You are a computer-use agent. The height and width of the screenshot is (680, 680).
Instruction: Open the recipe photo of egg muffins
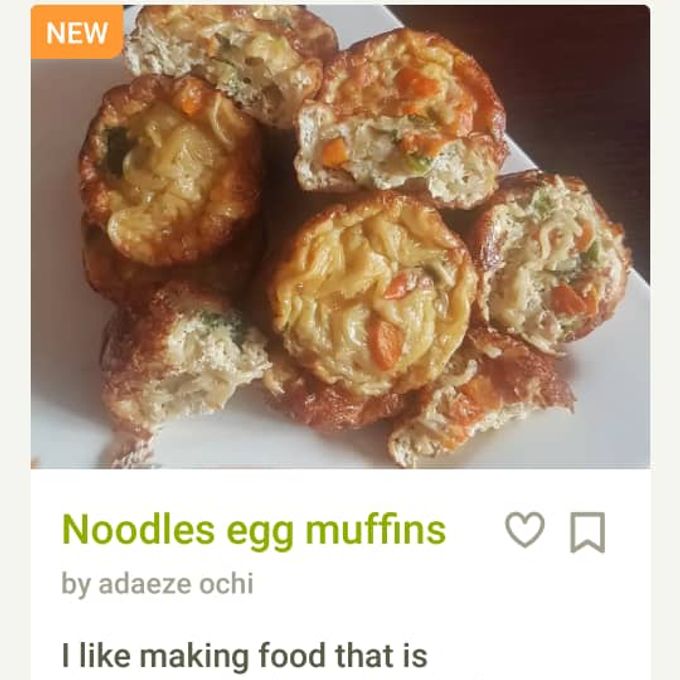point(340,237)
